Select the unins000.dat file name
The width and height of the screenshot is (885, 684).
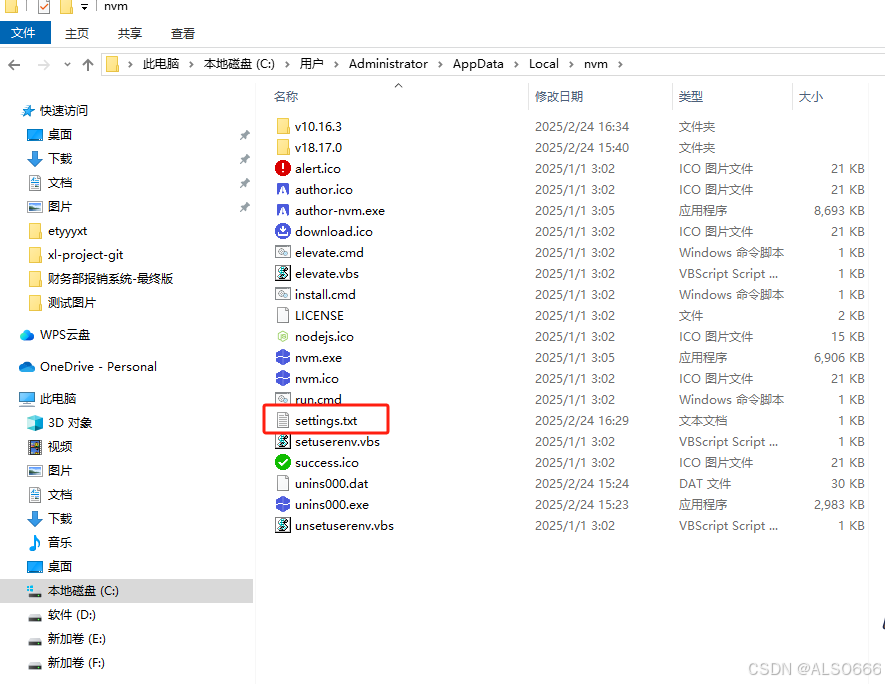tap(331, 484)
